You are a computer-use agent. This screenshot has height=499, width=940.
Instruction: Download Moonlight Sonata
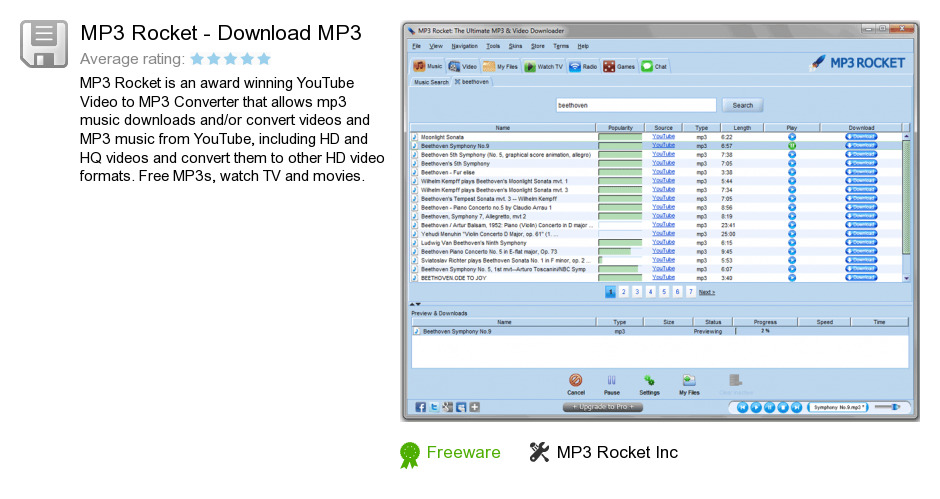click(x=861, y=137)
